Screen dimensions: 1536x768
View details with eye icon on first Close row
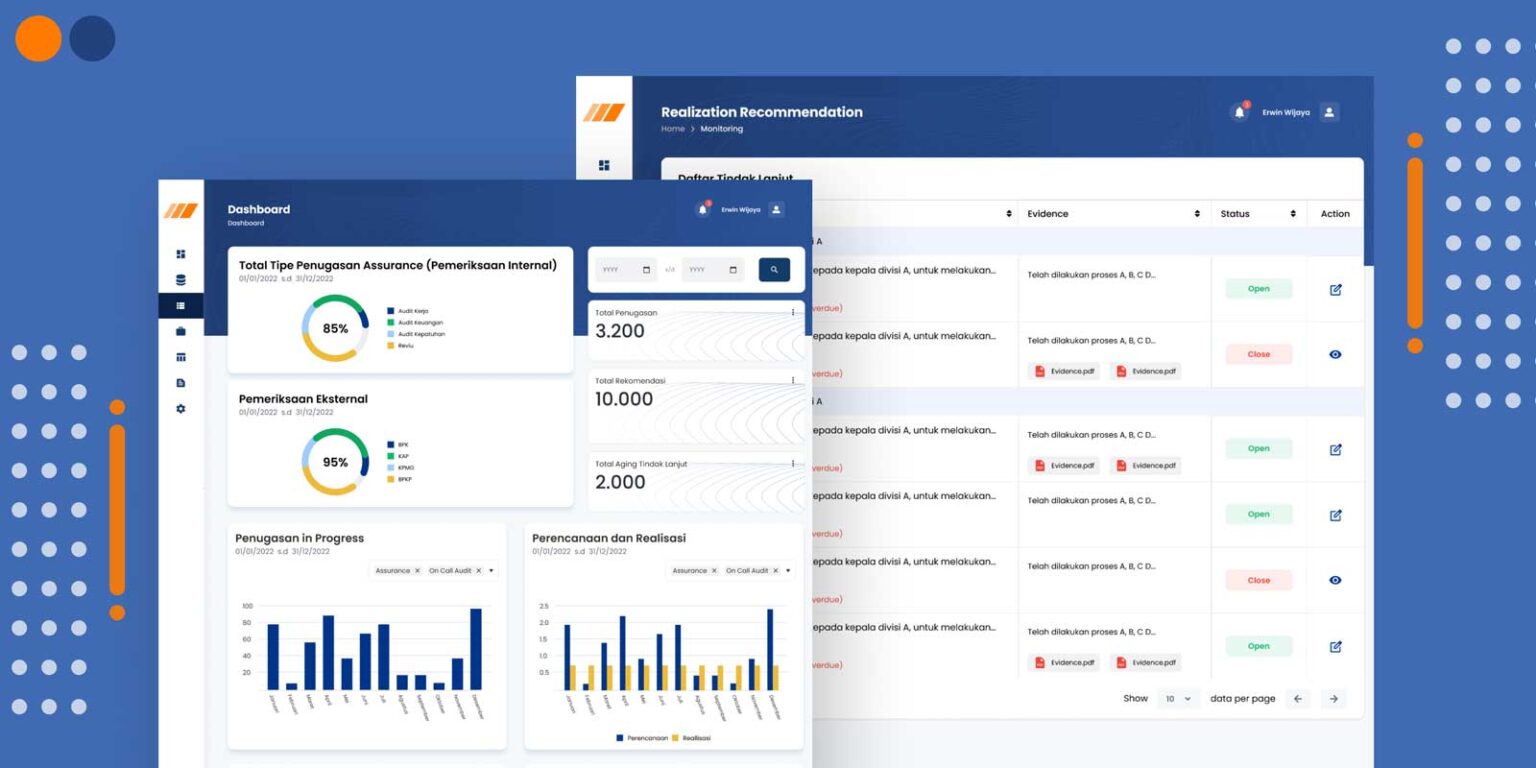click(x=1335, y=355)
